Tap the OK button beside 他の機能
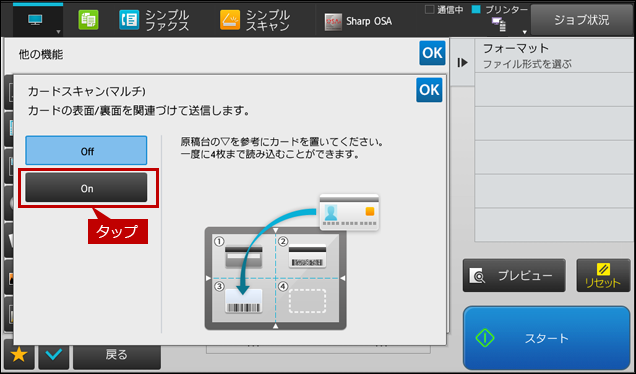The width and height of the screenshot is (636, 374). (432, 53)
